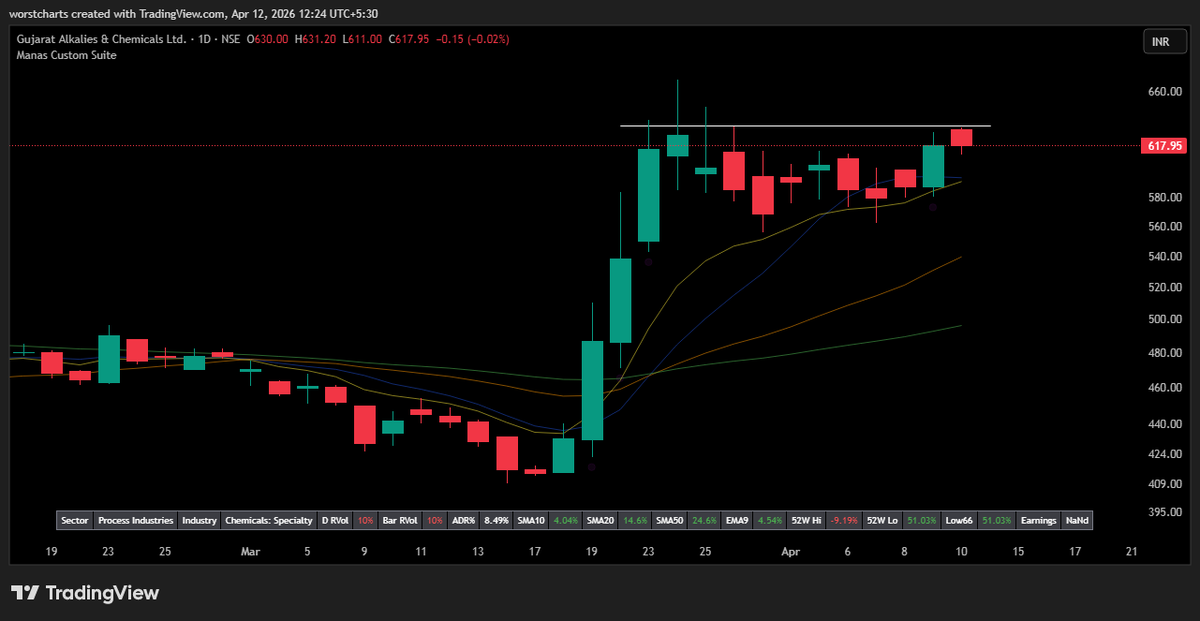Click the SMA50 label cell
The width and height of the screenshot is (1200, 621).
click(669, 520)
